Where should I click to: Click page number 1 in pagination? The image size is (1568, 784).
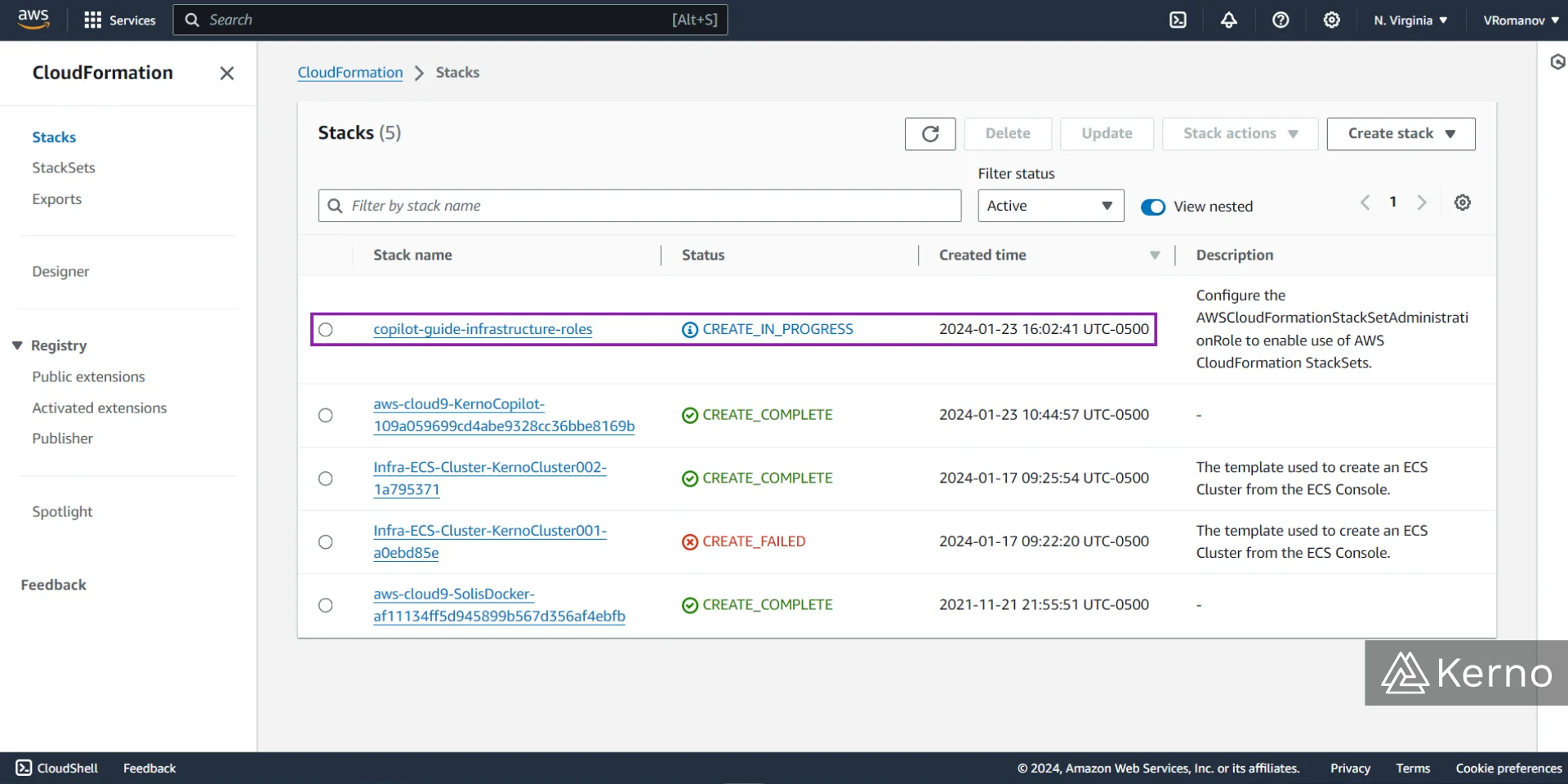coord(1393,202)
